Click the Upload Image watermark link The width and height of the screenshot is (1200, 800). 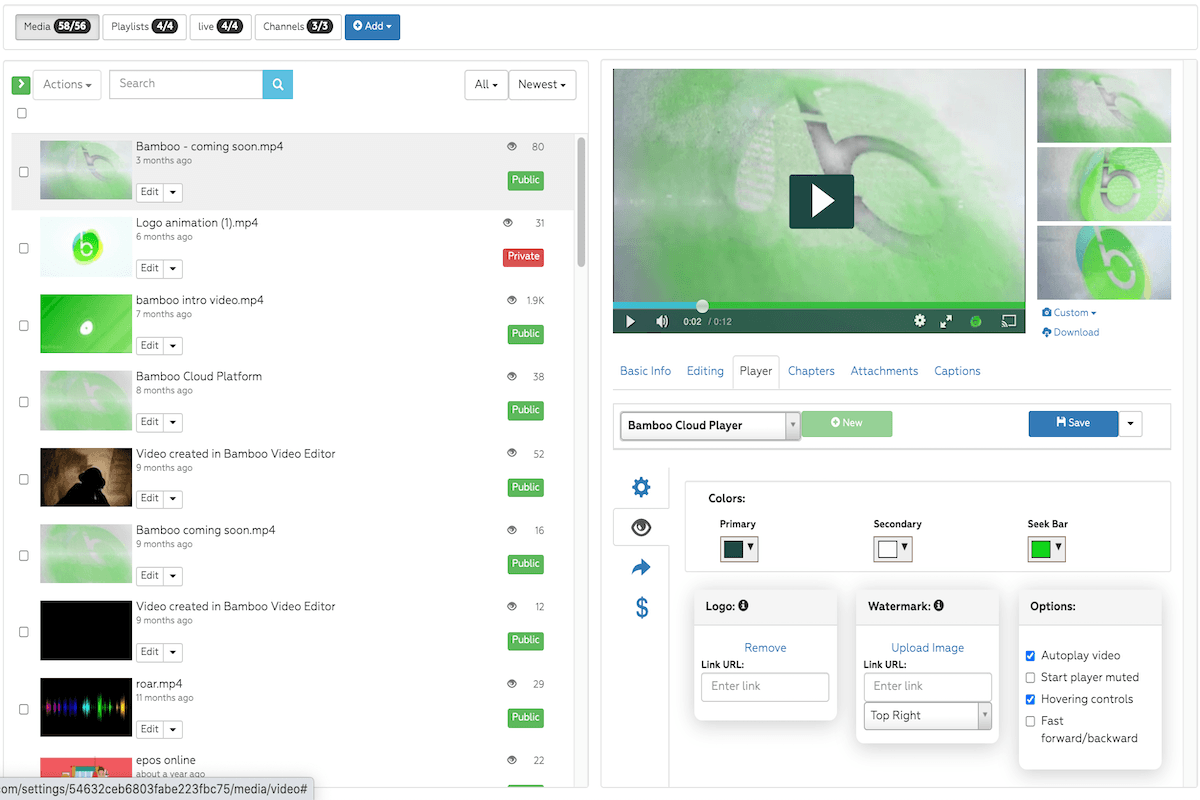927,648
